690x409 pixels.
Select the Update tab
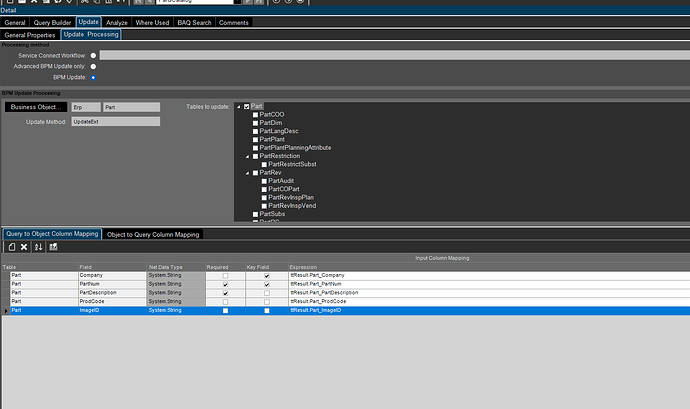coord(88,22)
